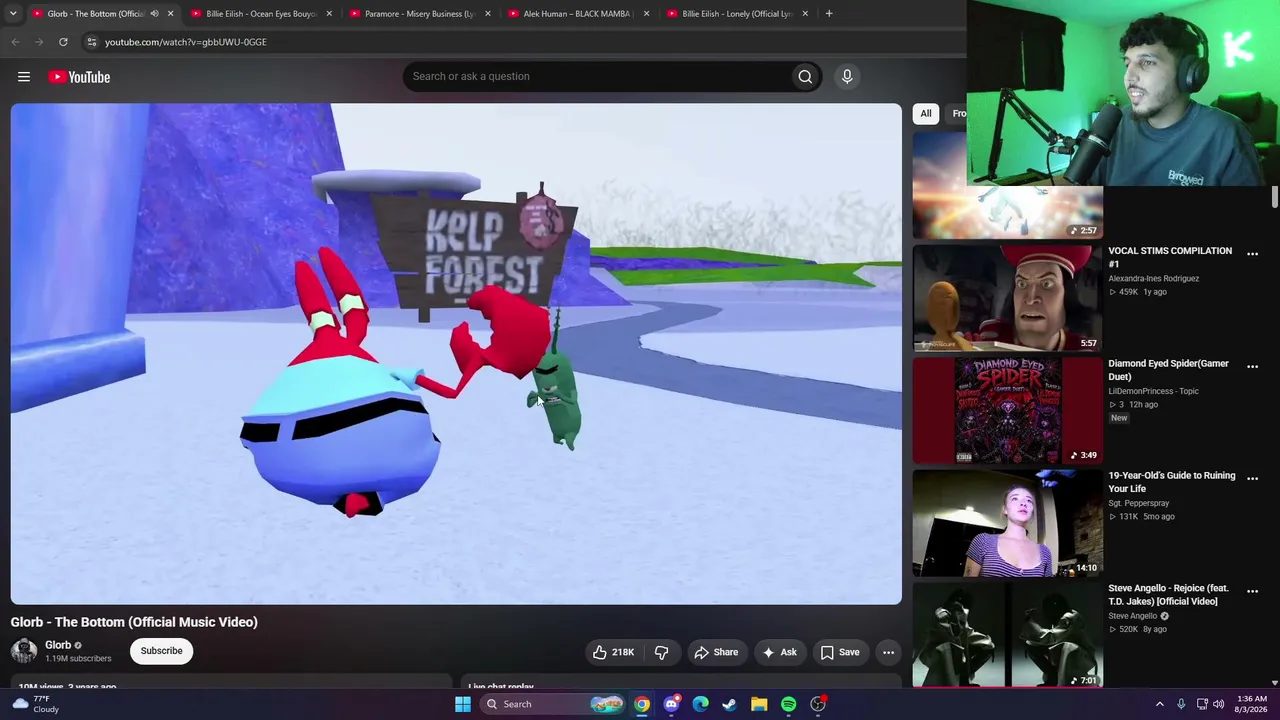
Task: Click the address bar URL field
Action: click(x=520, y=42)
